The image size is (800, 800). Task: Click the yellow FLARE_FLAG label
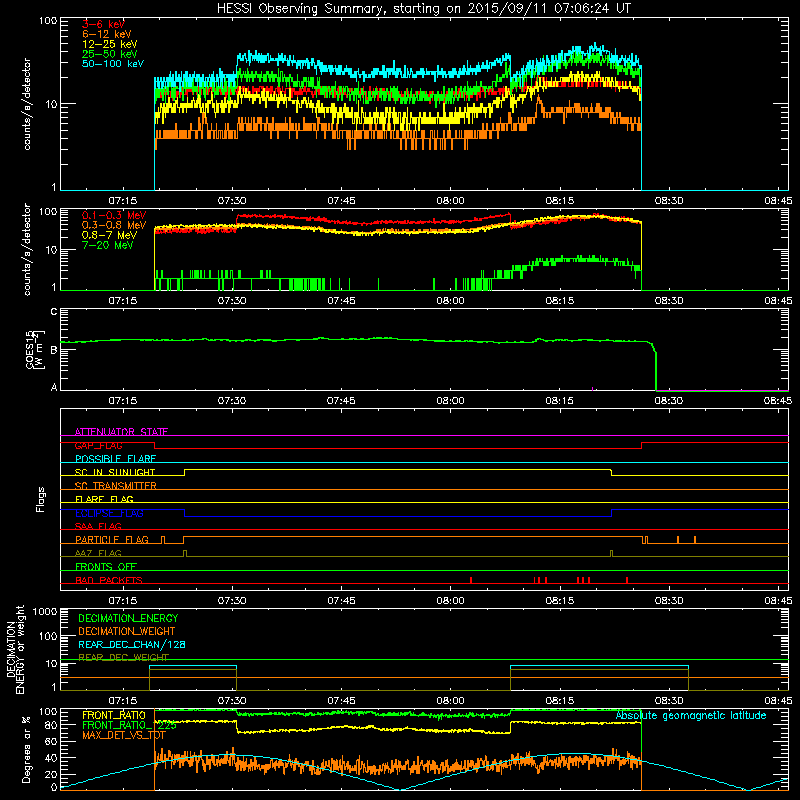[x=104, y=499]
